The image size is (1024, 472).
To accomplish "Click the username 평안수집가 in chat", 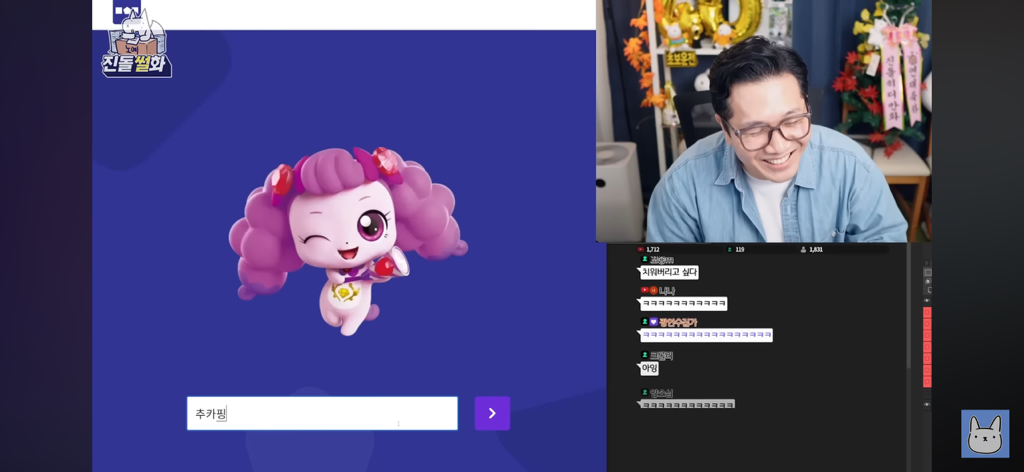I will click(678, 322).
